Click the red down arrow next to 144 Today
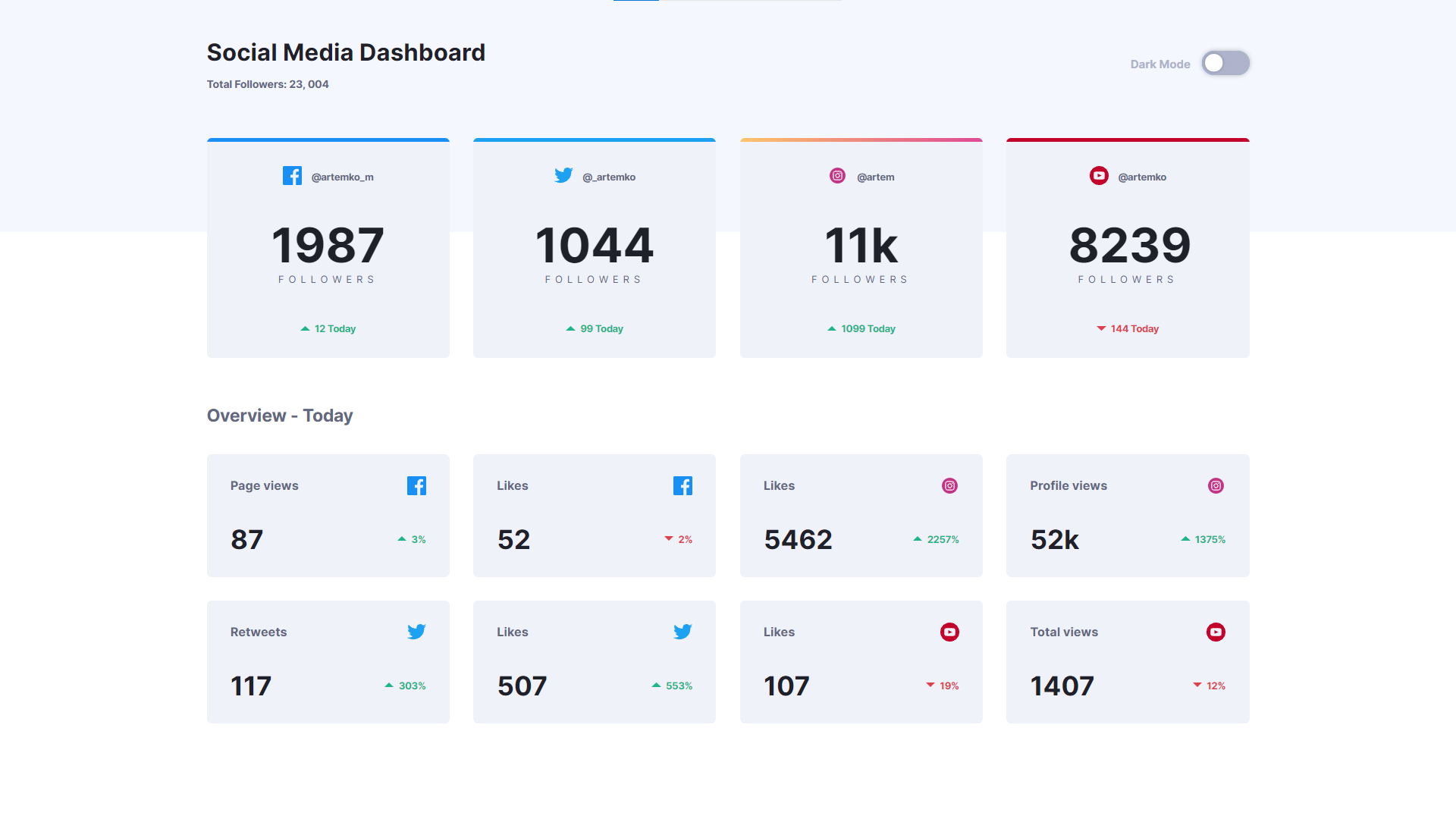1456x819 pixels. (1100, 328)
